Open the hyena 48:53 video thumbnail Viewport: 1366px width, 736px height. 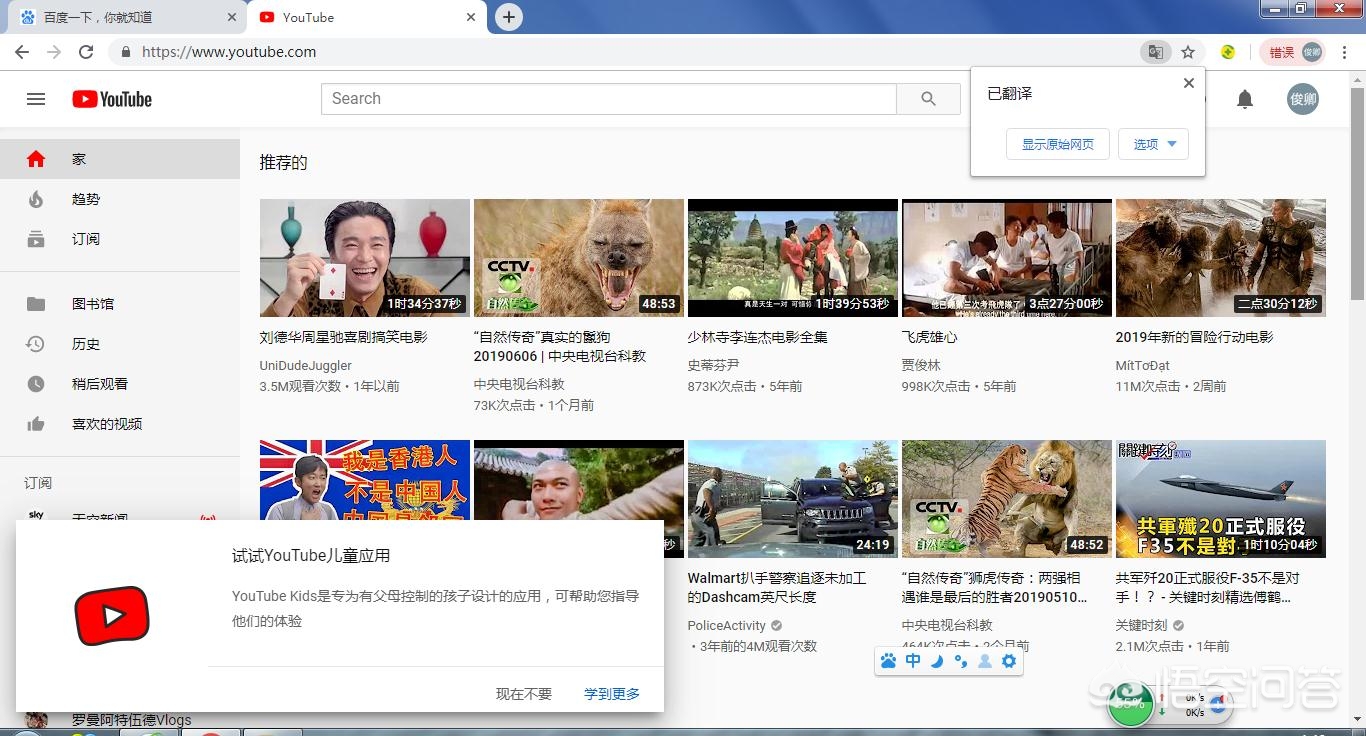(x=579, y=258)
